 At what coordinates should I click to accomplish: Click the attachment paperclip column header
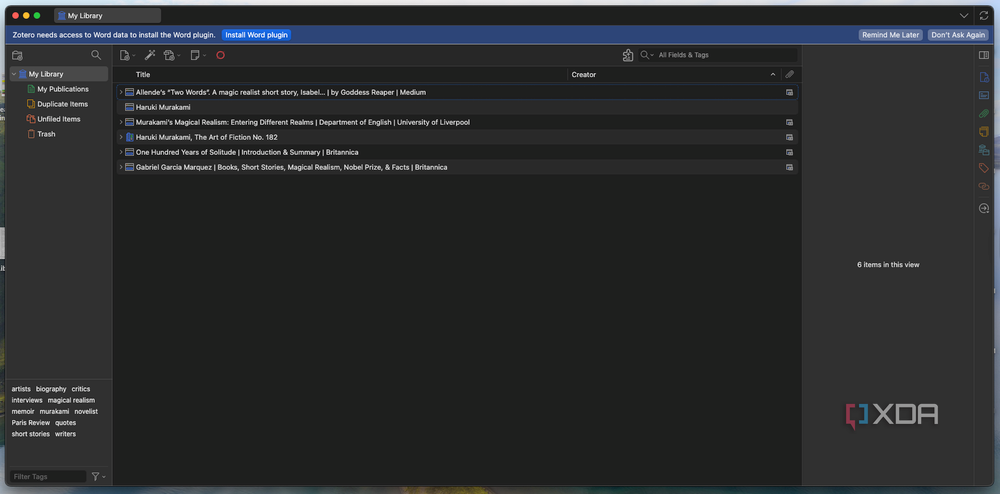click(790, 75)
